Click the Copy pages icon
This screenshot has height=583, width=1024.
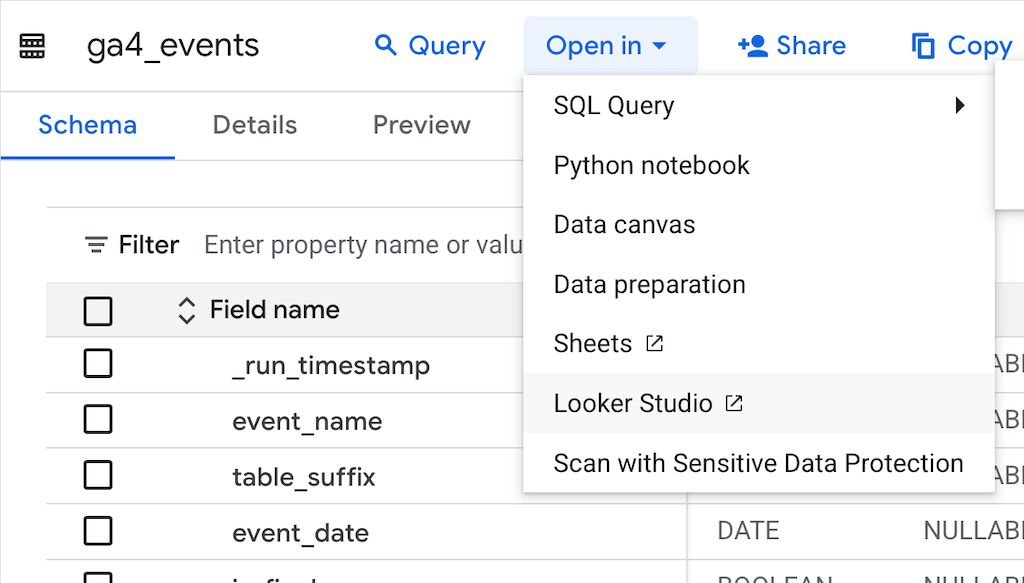923,46
